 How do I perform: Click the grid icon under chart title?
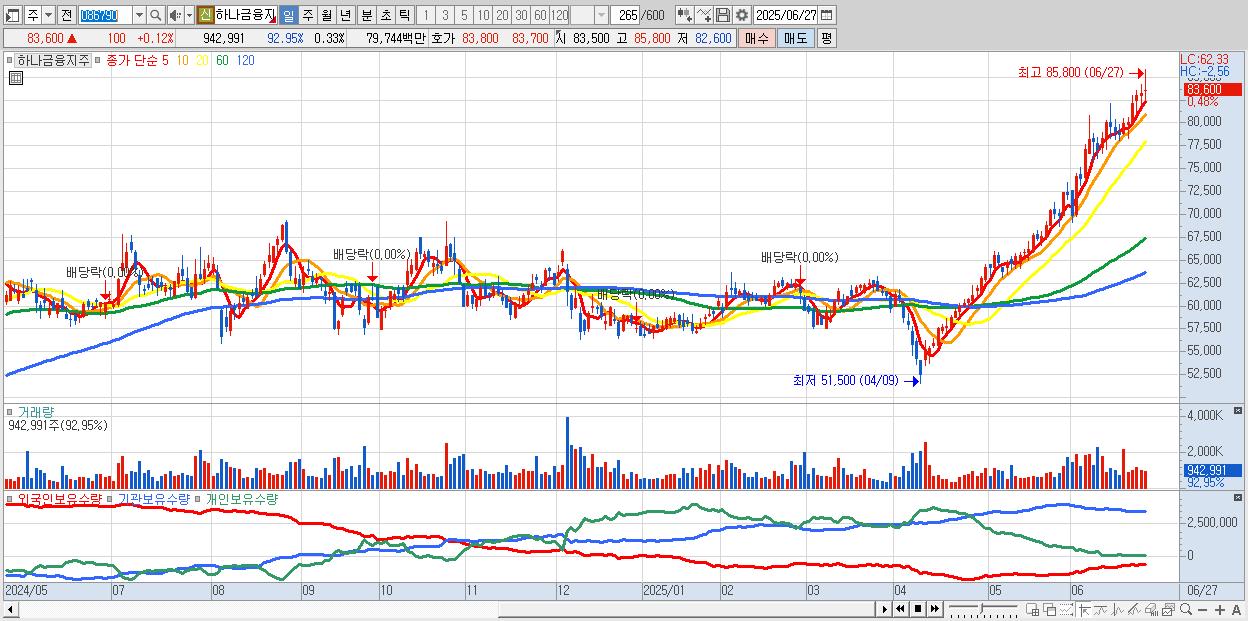tap(16, 79)
